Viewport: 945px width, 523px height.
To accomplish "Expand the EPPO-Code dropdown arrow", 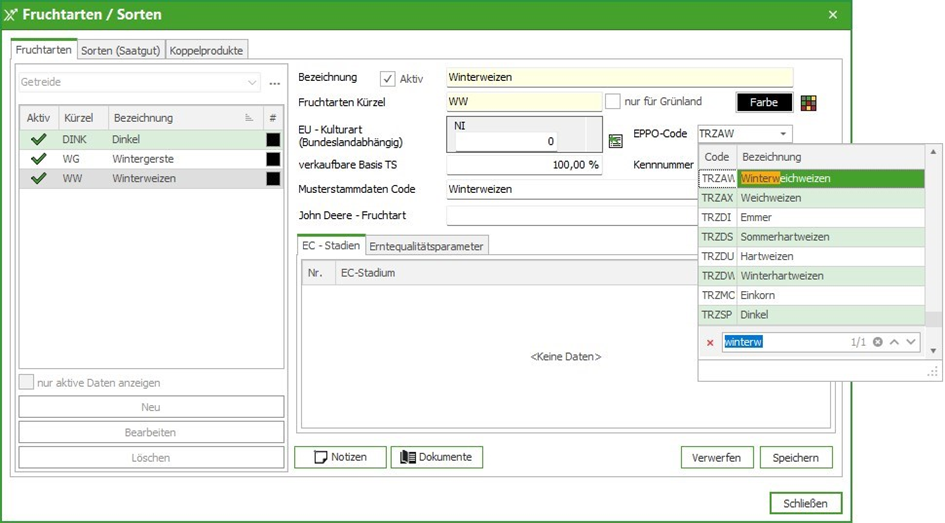I will [783, 134].
